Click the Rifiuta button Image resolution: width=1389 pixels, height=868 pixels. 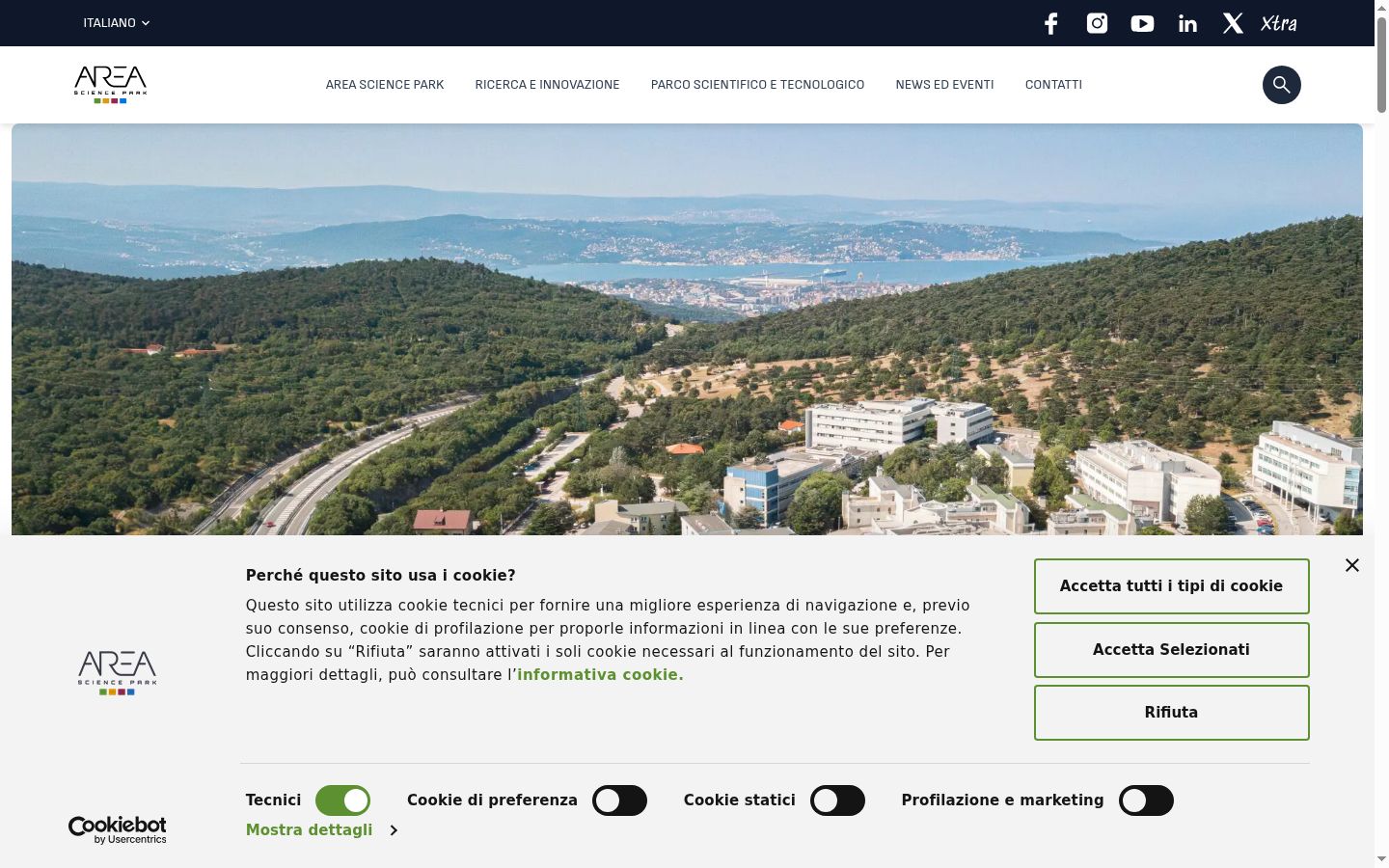coord(1171,713)
